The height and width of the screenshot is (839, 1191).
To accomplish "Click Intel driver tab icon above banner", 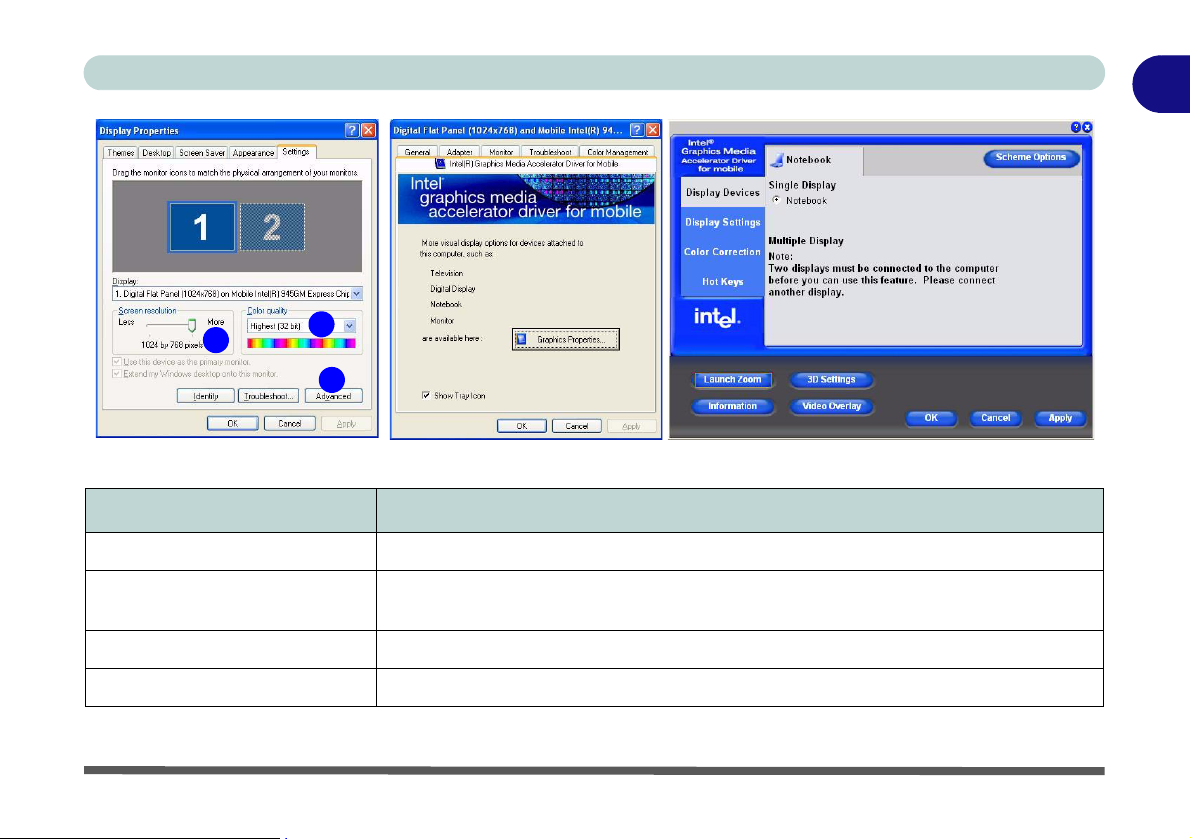I will (441, 163).
